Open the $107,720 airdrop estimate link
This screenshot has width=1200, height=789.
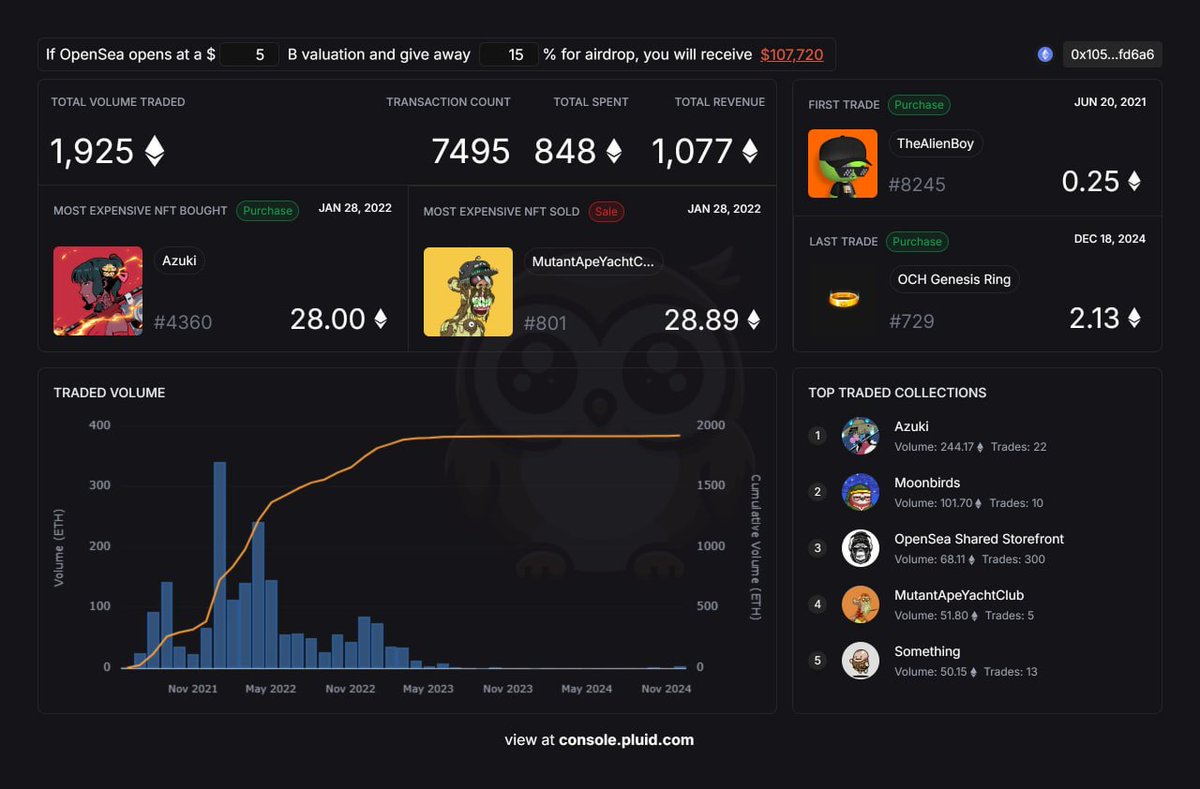792,54
